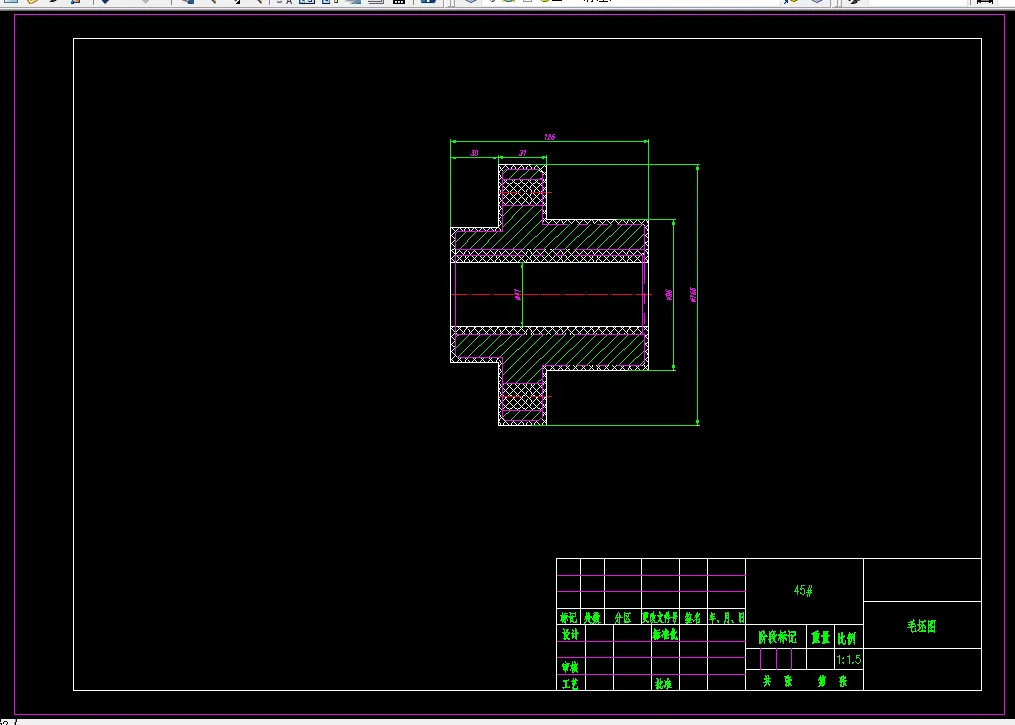Image resolution: width=1015 pixels, height=725 pixels.
Task: Select the overall length dimension 126
Action: [x=550, y=137]
